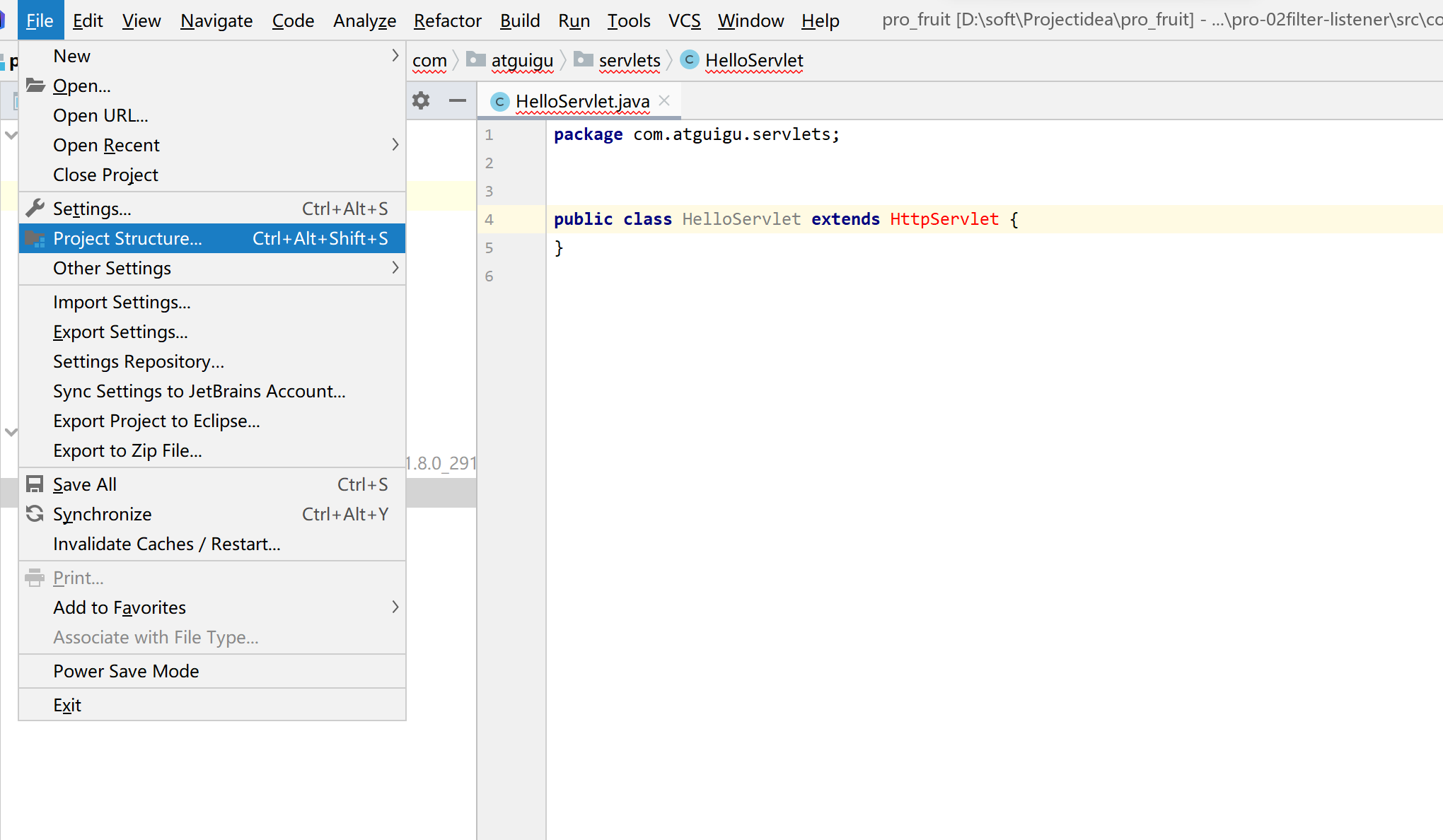This screenshot has height=840, width=1443.
Task: Click the HttpServlet unresolved class name
Action: pyautogui.click(x=944, y=219)
